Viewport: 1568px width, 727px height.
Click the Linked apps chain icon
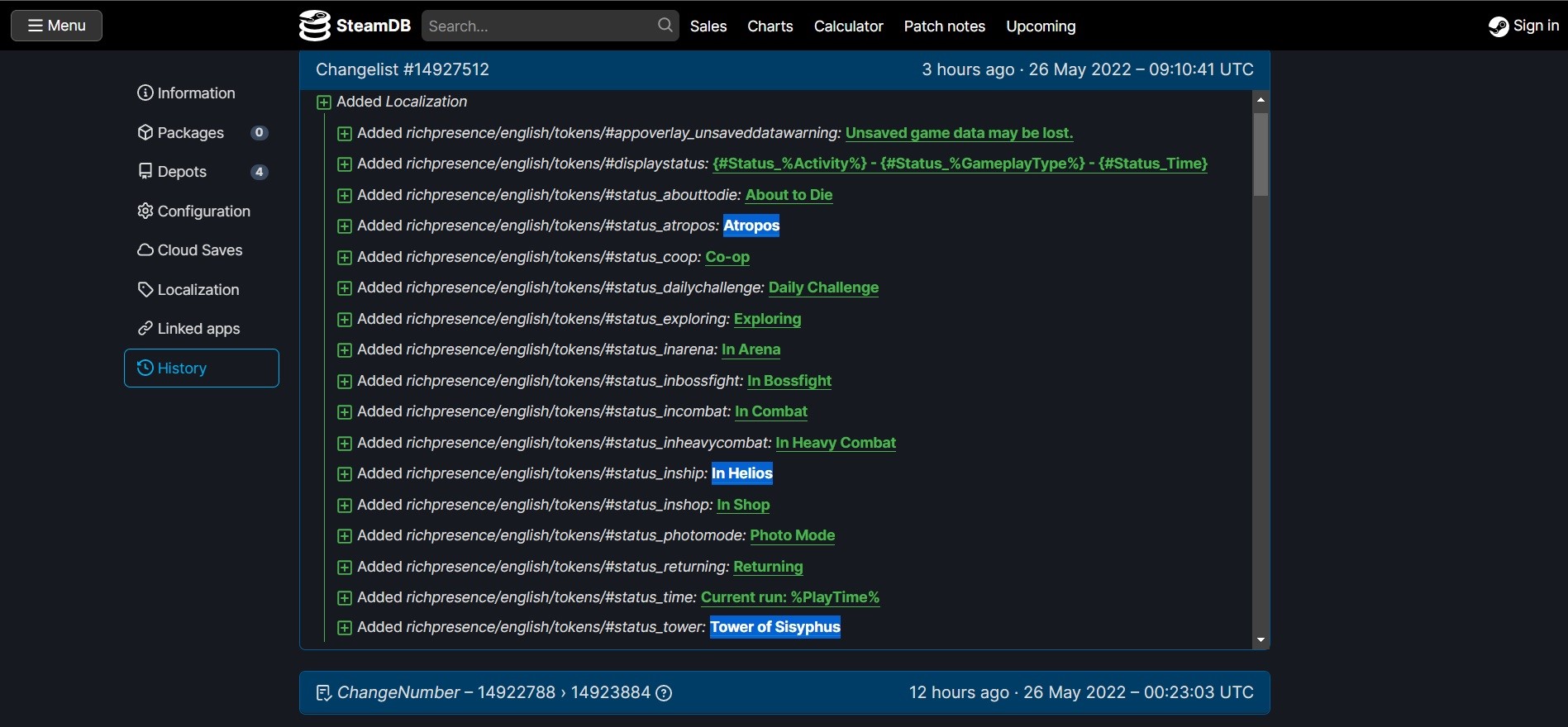pyautogui.click(x=145, y=329)
